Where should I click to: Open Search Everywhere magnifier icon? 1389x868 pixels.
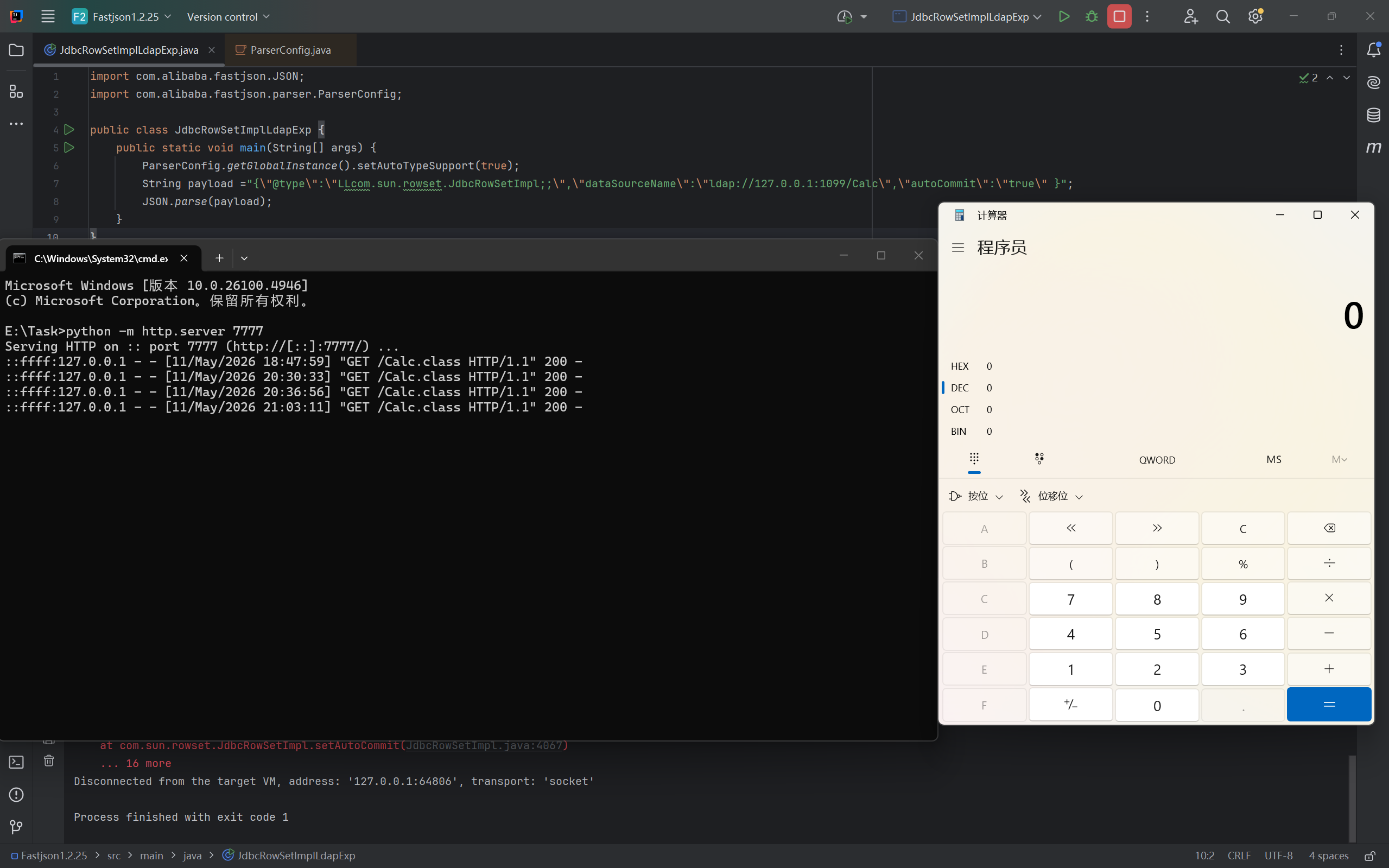1222,17
